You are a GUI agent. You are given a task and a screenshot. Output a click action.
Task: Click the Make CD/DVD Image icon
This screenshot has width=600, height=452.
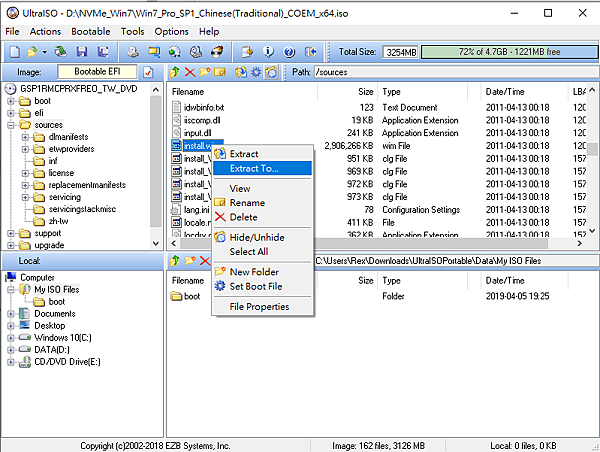click(x=133, y=52)
